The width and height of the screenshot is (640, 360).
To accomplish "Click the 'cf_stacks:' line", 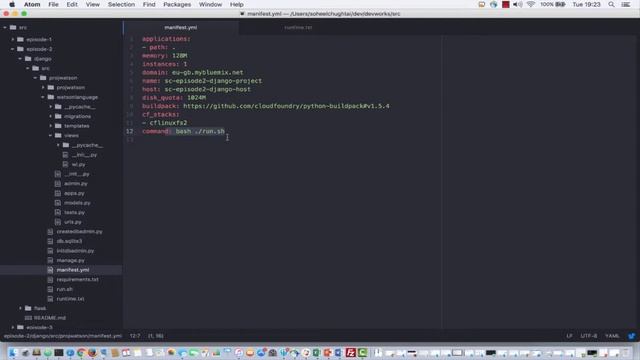I will point(161,115).
